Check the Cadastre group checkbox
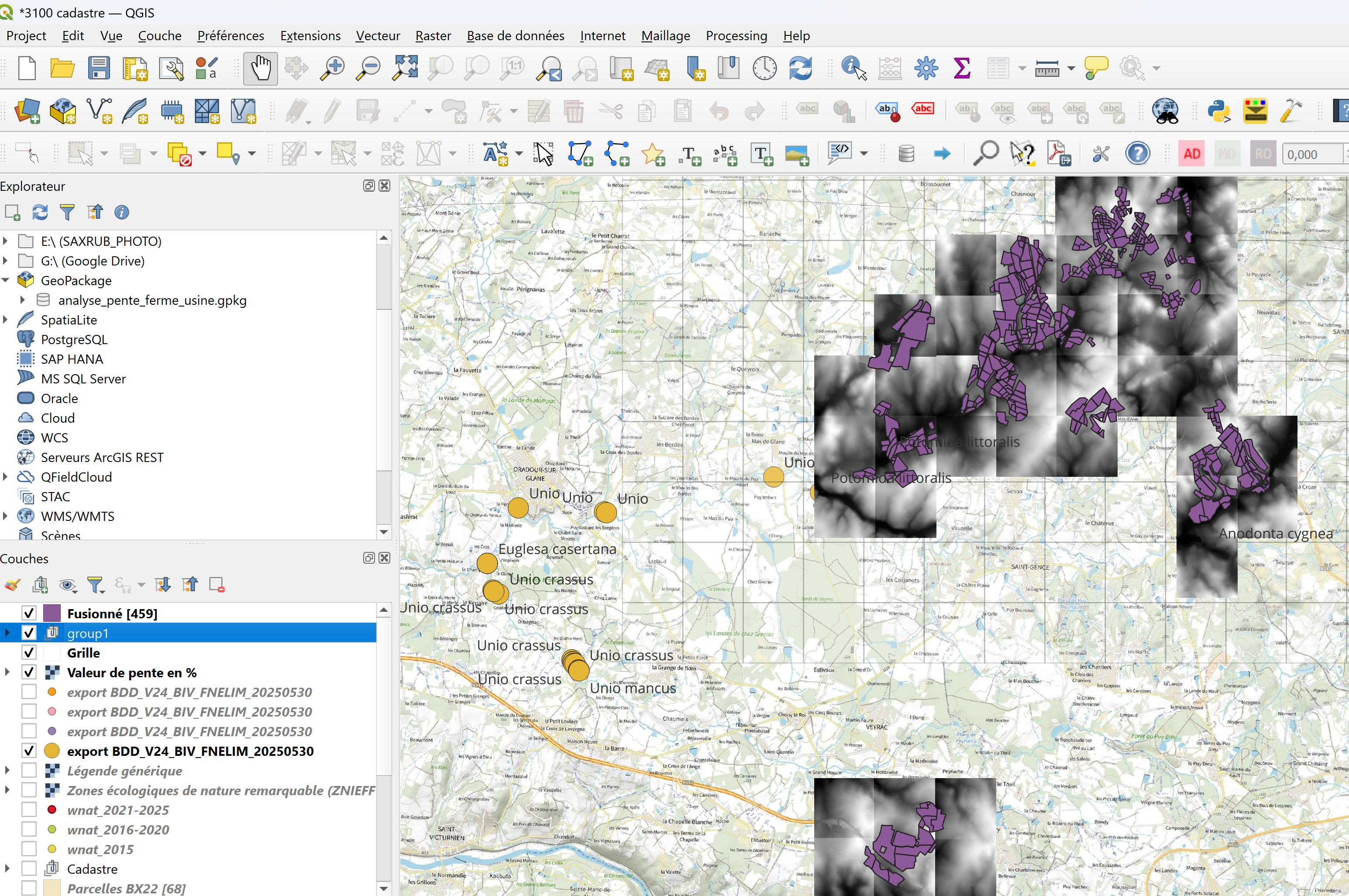The image size is (1349, 896). [x=29, y=868]
